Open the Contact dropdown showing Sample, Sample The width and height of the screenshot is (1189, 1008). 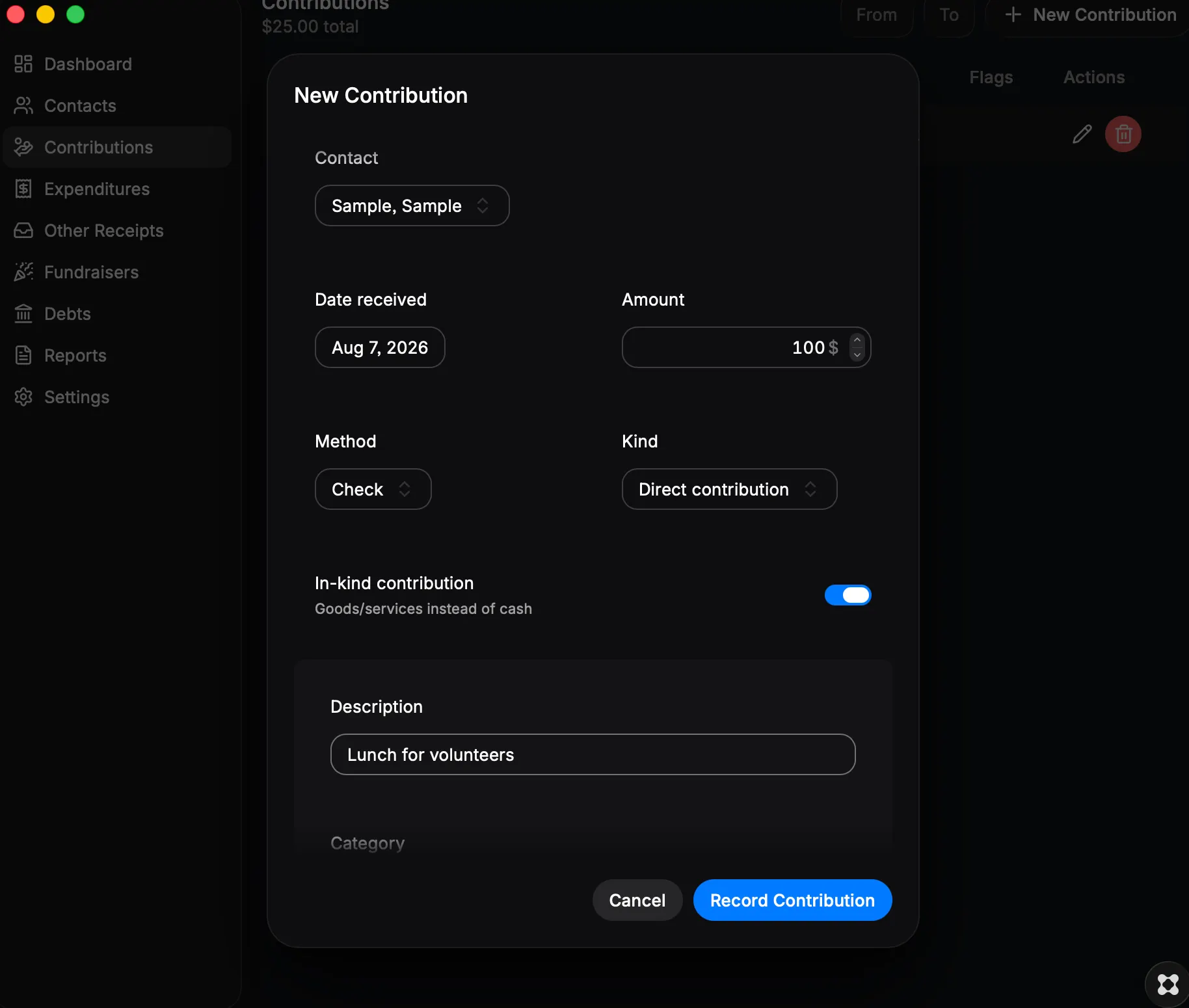coord(412,206)
